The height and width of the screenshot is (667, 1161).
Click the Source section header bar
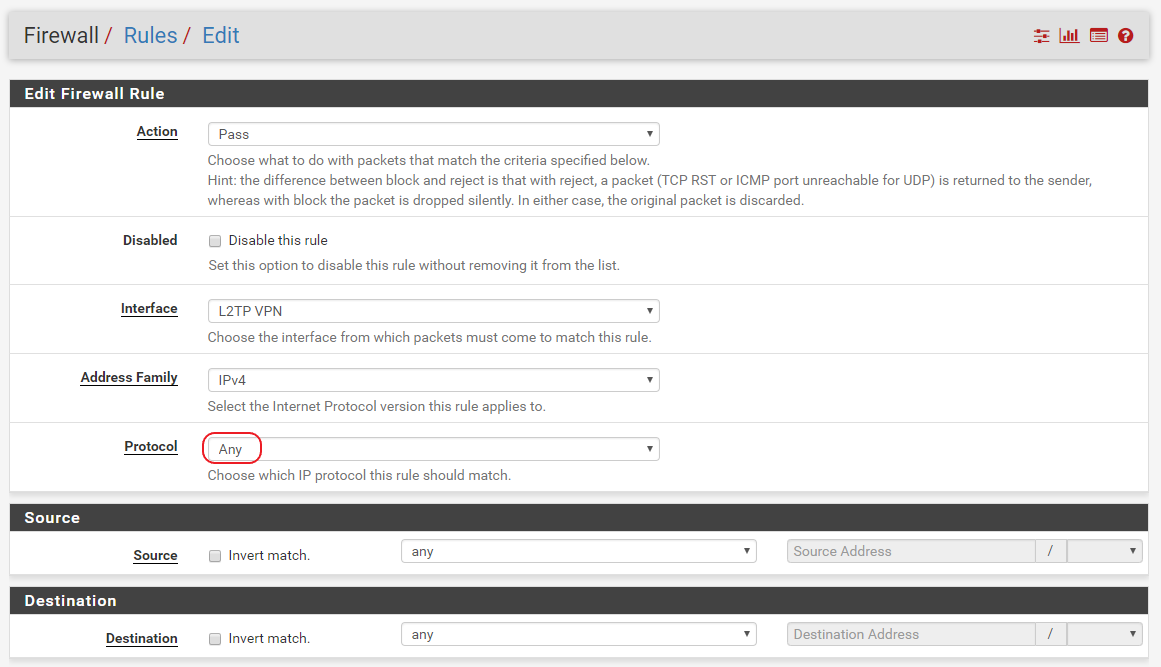(579, 517)
